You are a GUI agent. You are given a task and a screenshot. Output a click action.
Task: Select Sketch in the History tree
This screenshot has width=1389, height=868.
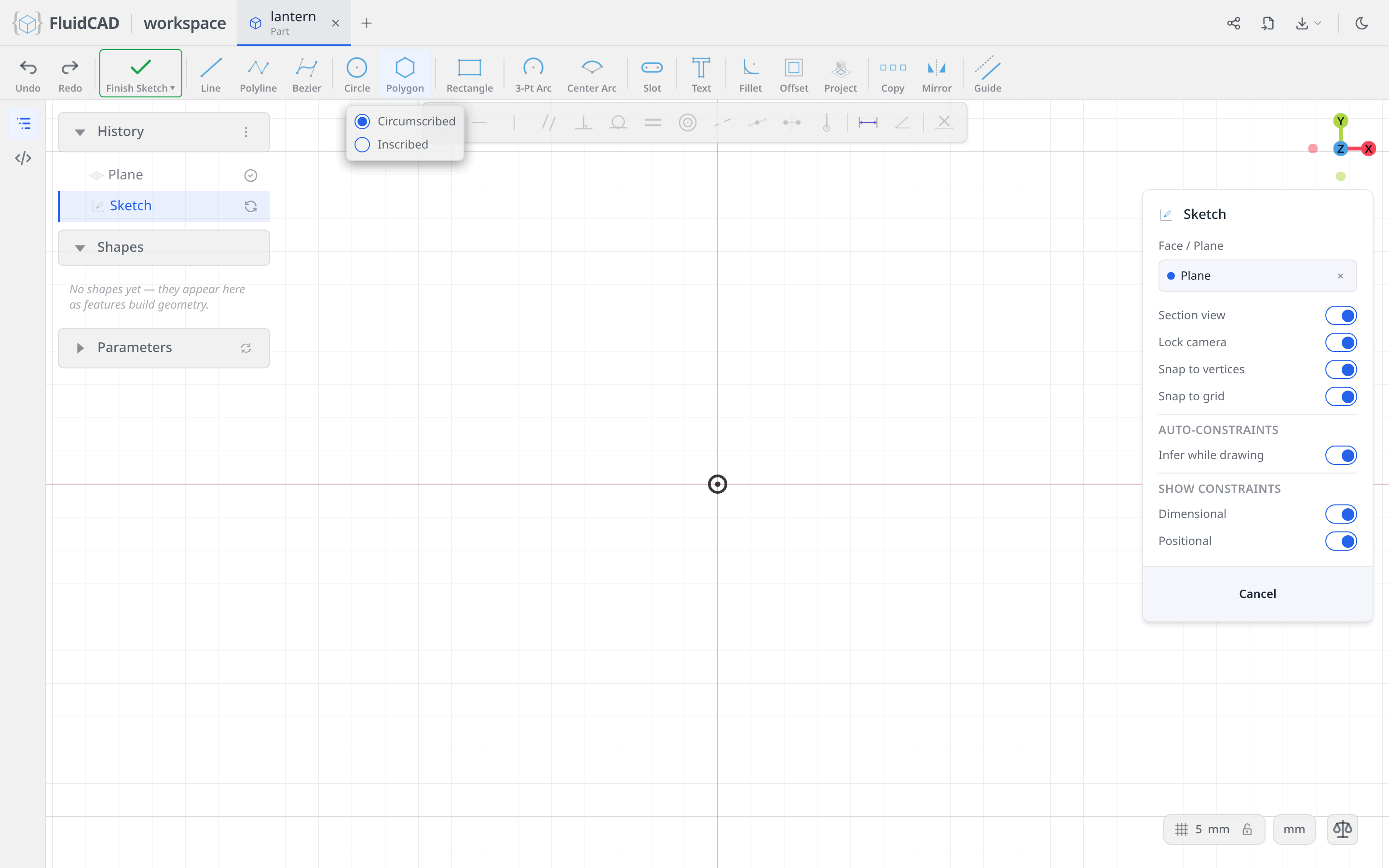click(164, 205)
